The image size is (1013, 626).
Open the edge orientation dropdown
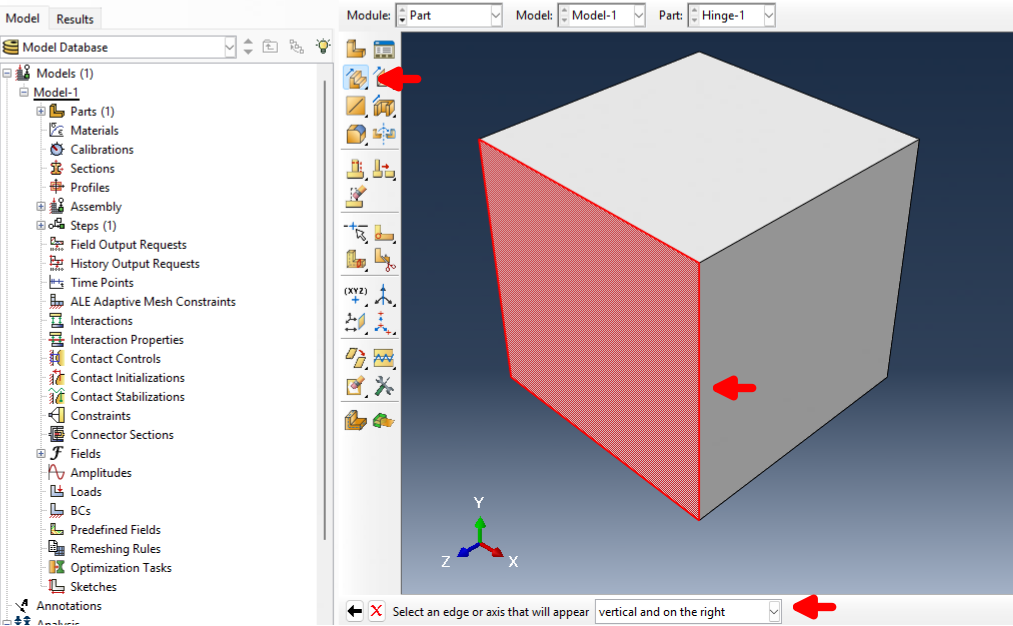(x=773, y=611)
